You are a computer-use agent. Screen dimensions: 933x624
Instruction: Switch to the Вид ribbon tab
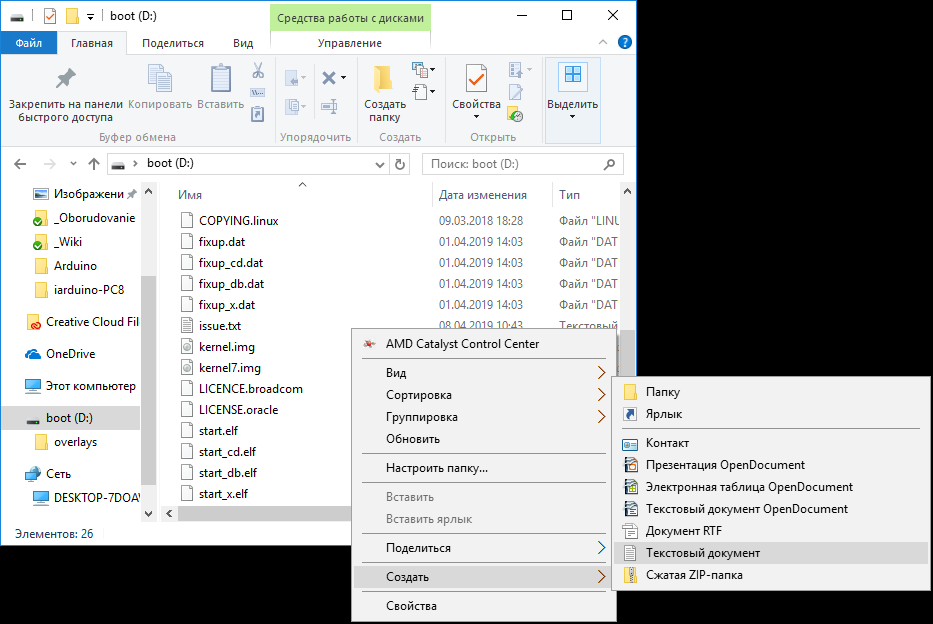click(243, 43)
